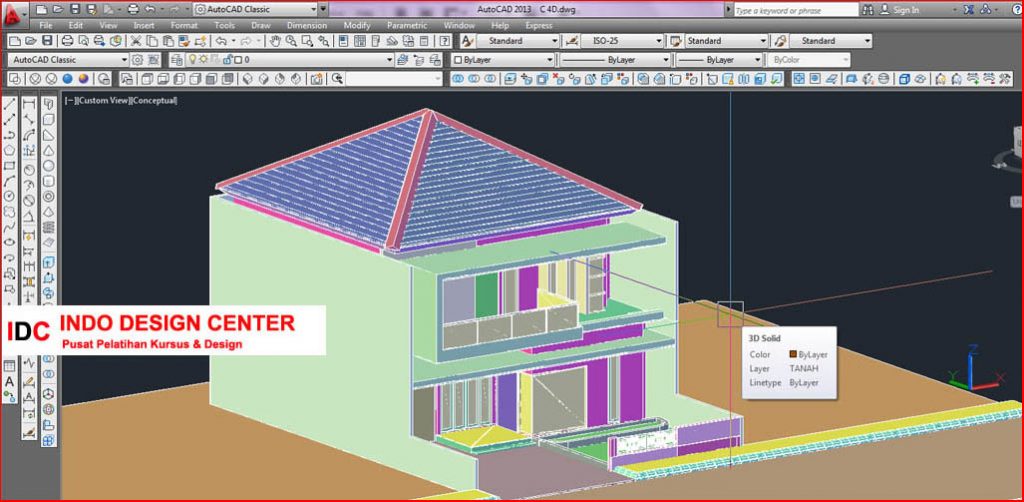This screenshot has width=1024, height=502.
Task: Click the QuickCalc calculator icon
Action: pyautogui.click(x=424, y=40)
